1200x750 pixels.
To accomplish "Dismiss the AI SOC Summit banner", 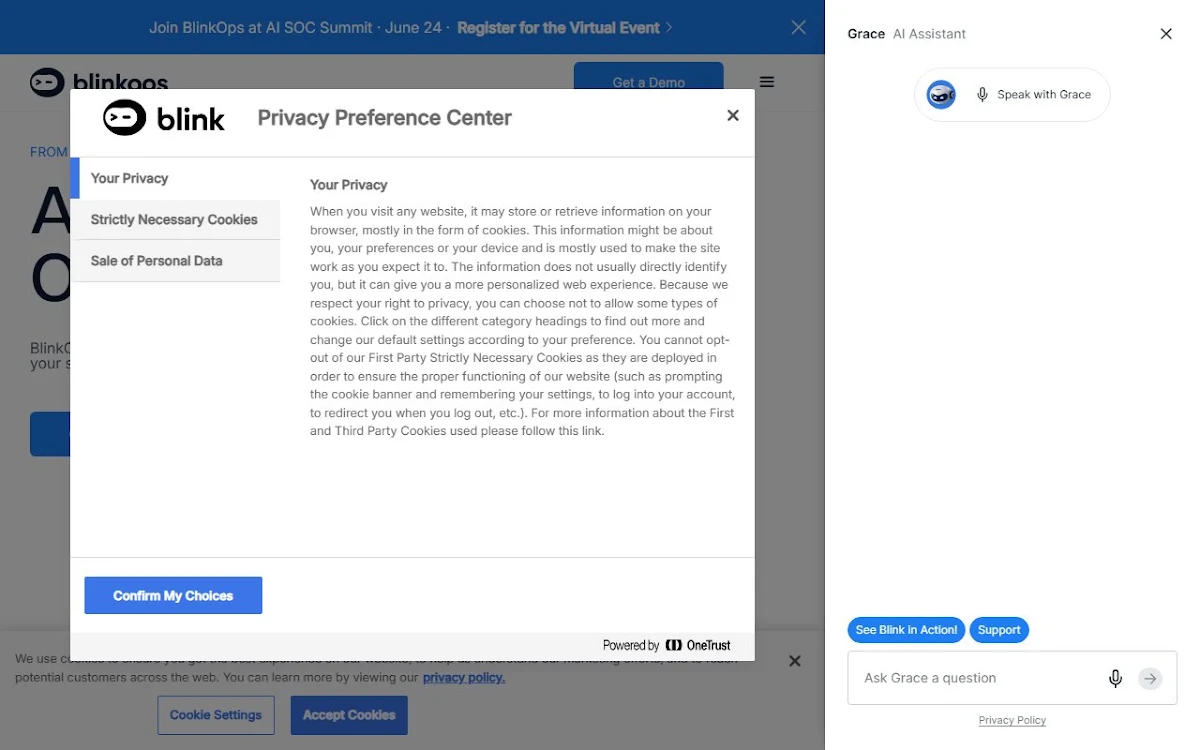I will [798, 27].
